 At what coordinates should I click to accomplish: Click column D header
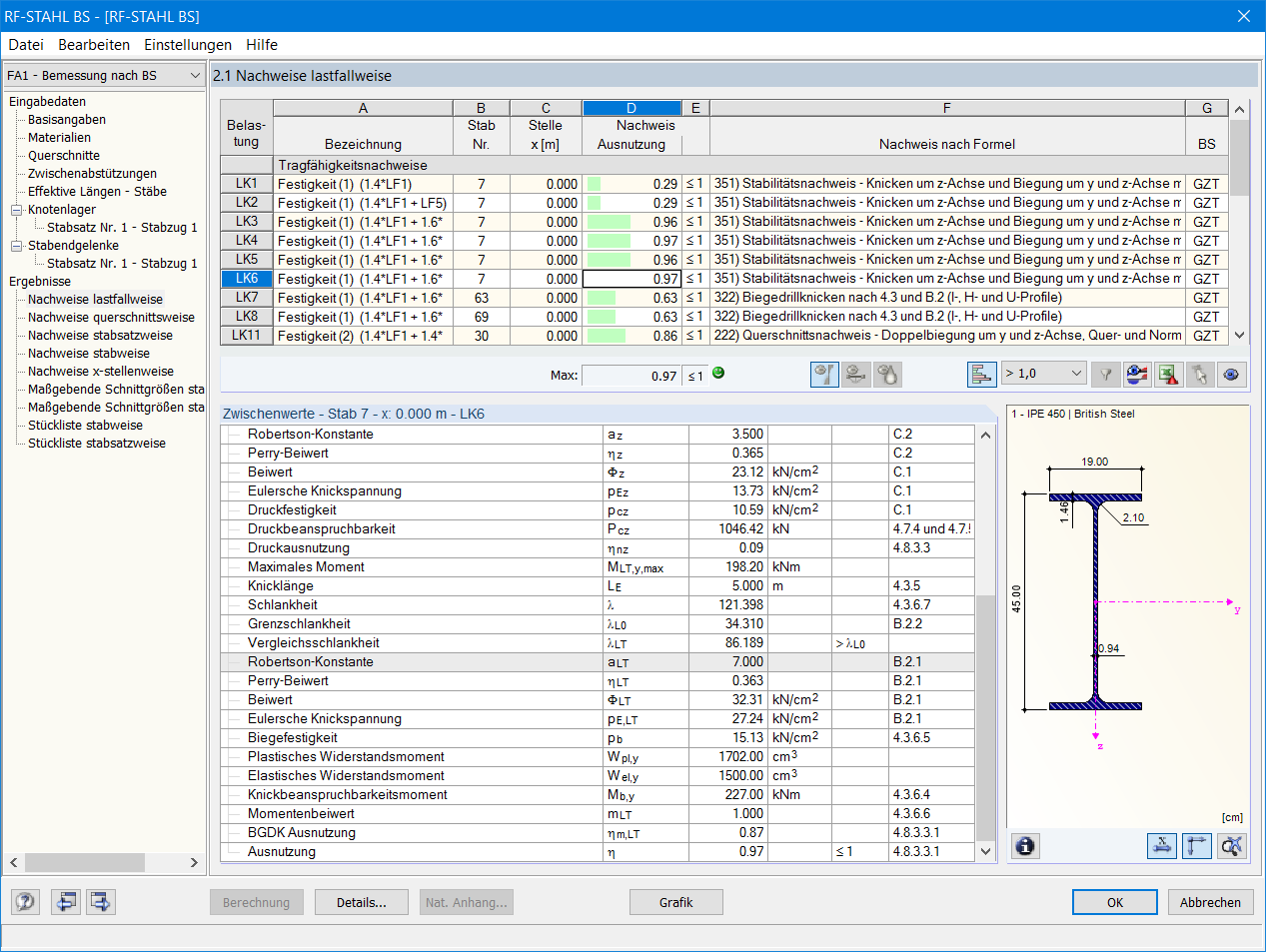[632, 108]
